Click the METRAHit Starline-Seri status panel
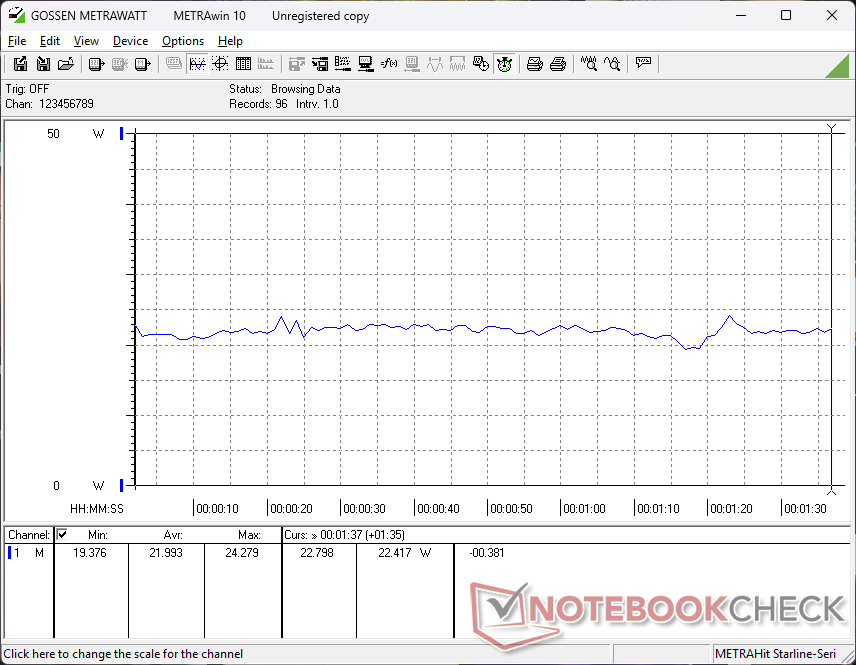856x665 pixels. coord(782,654)
